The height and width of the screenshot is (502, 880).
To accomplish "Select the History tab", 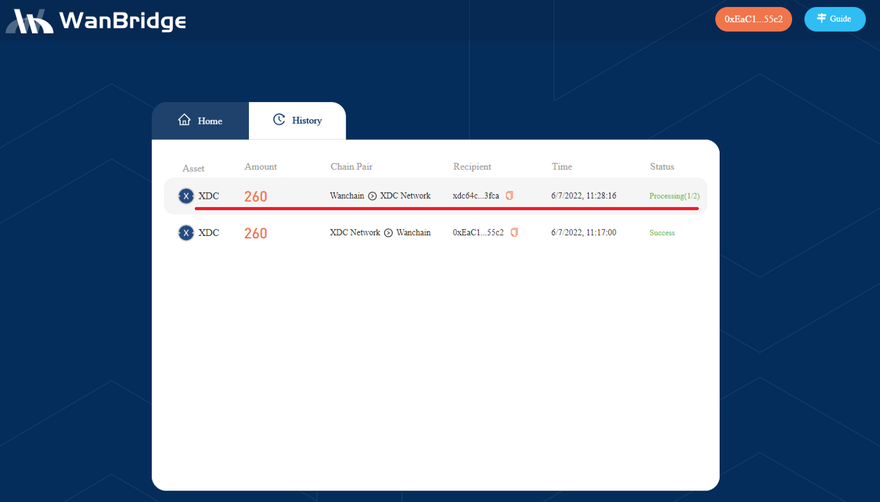I will pos(297,121).
